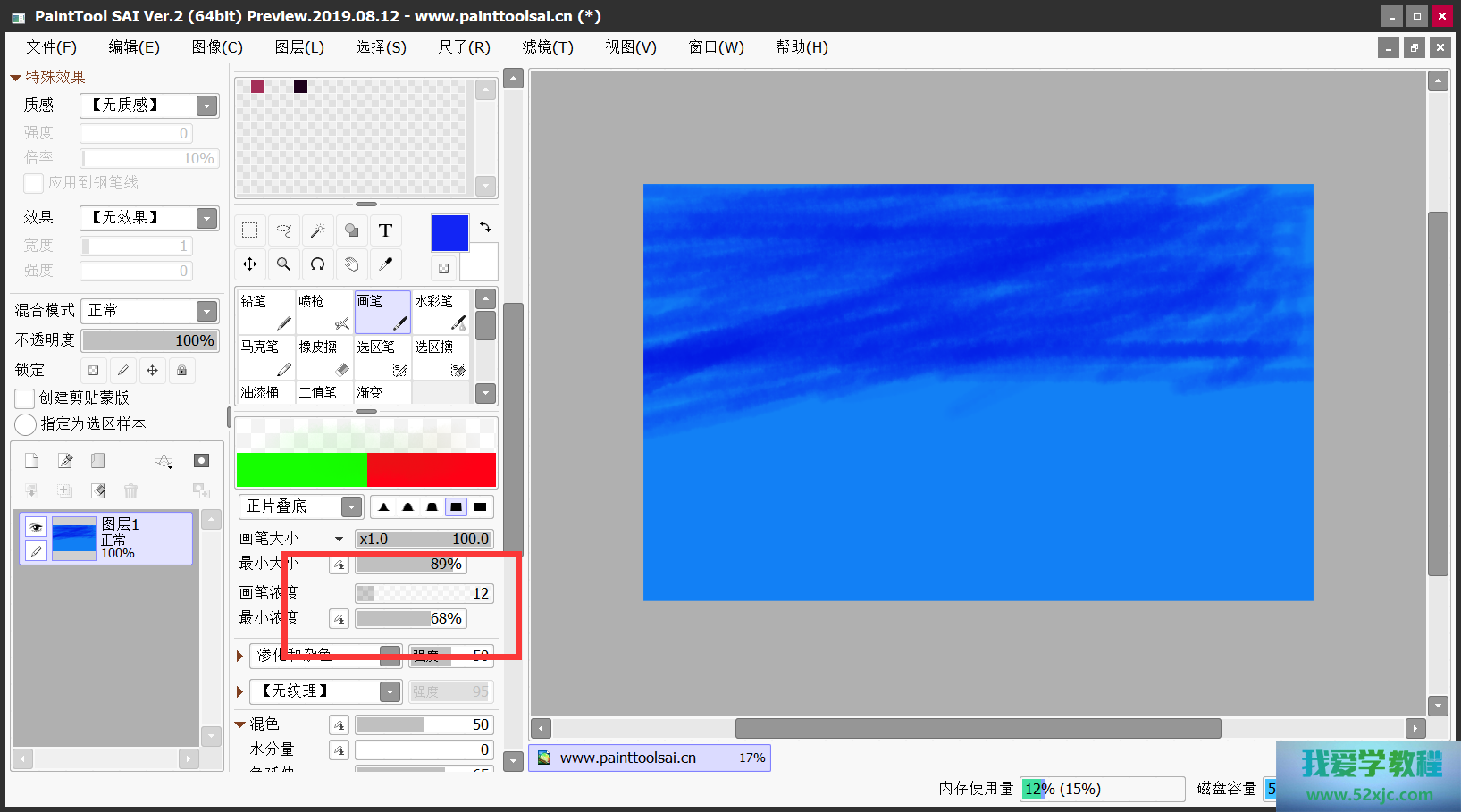The image size is (1461, 812).
Task: Open the 滤镜(T) menu
Action: coord(548,47)
